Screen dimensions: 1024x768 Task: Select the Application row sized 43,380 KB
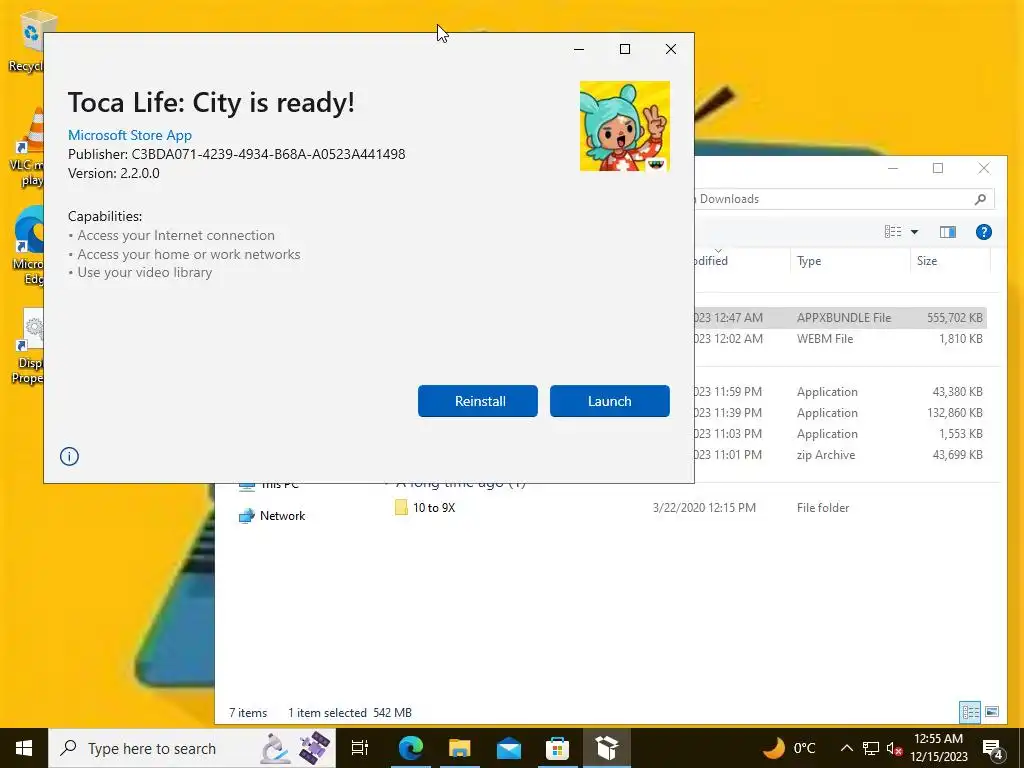tap(840, 392)
